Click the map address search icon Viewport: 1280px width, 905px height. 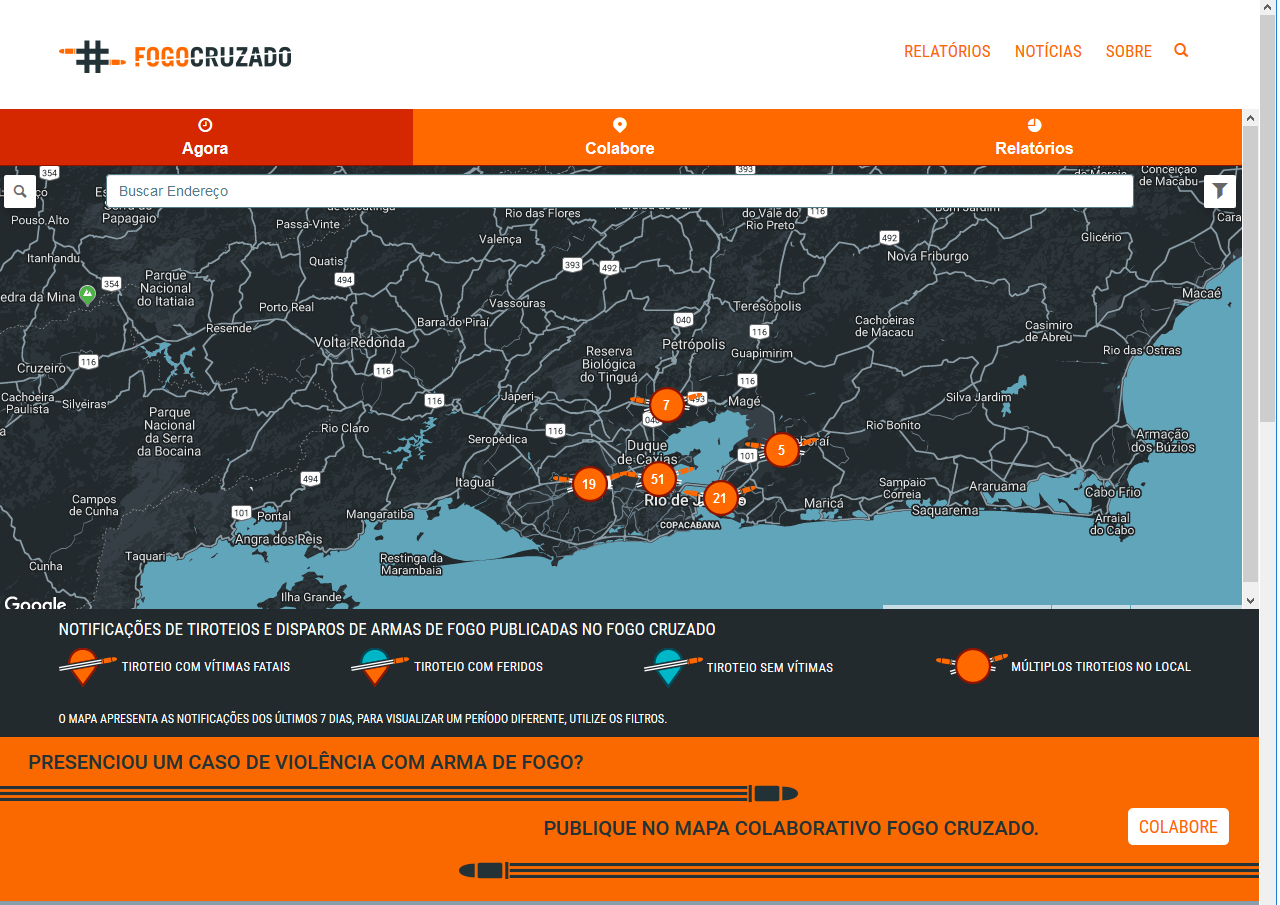click(x=20, y=191)
